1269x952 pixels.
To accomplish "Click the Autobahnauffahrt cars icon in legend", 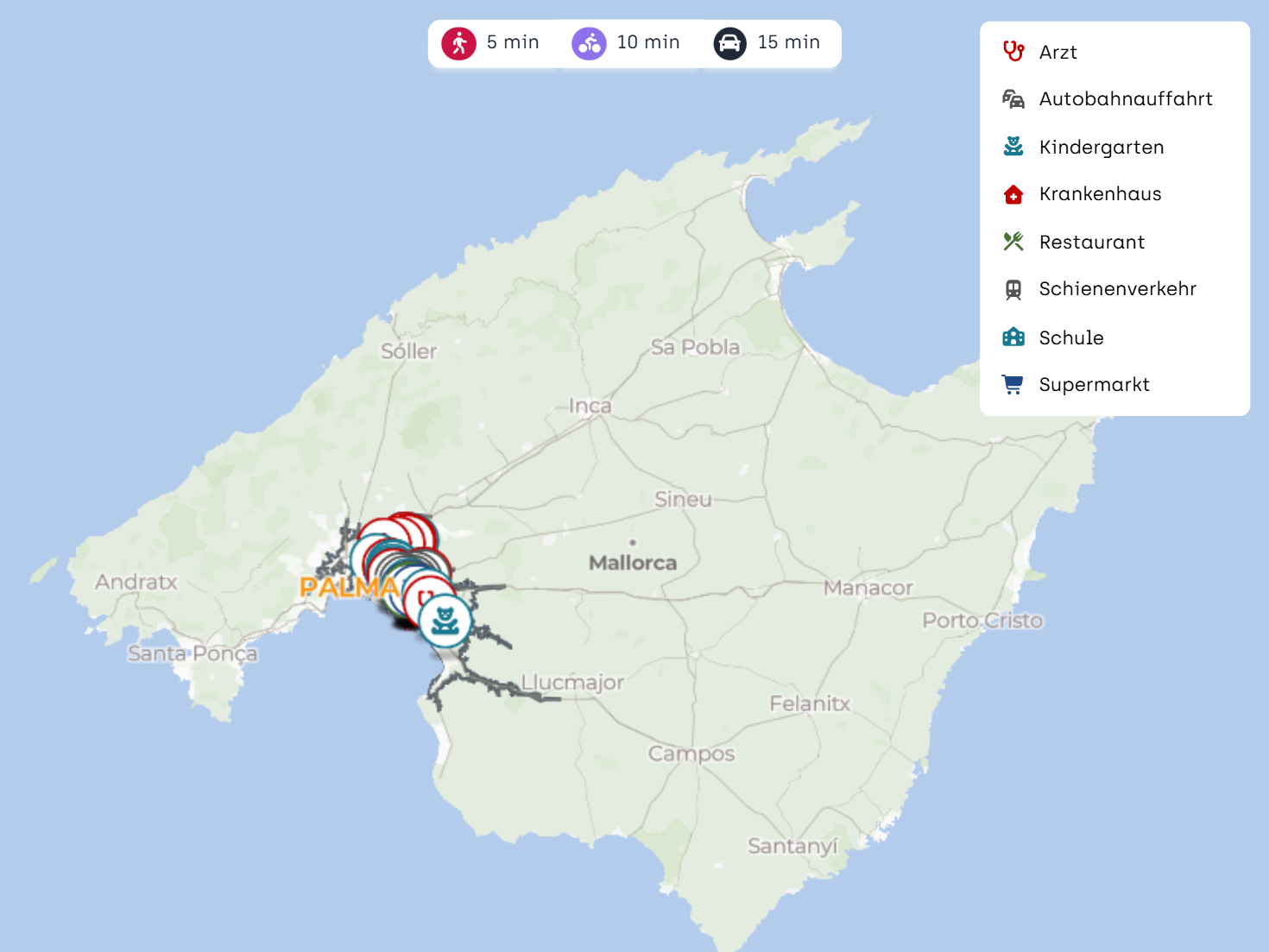I will coord(1013,99).
